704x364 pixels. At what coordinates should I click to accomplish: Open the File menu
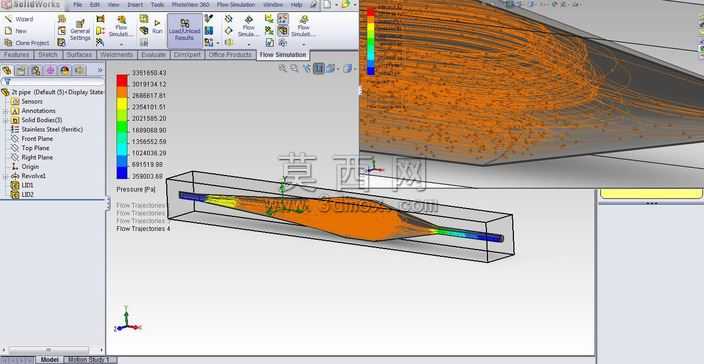[x=78, y=4]
